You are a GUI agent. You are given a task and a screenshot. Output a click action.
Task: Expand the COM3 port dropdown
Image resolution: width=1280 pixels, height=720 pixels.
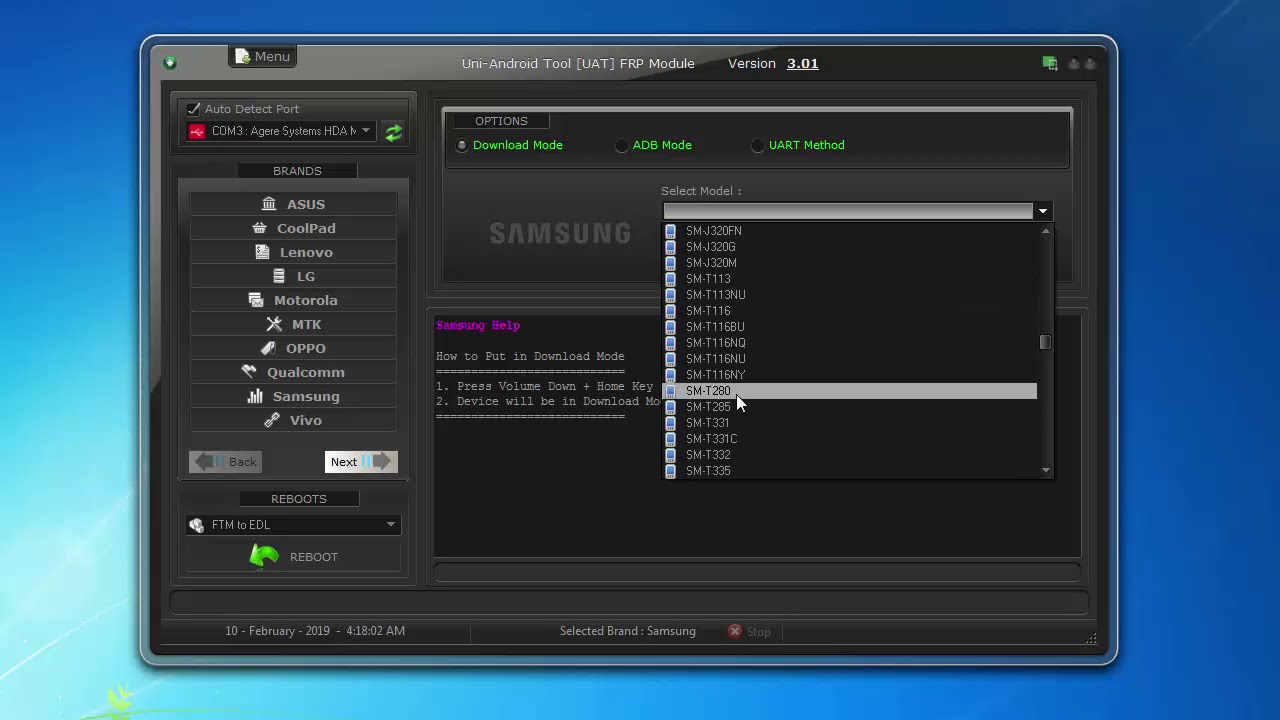[365, 131]
